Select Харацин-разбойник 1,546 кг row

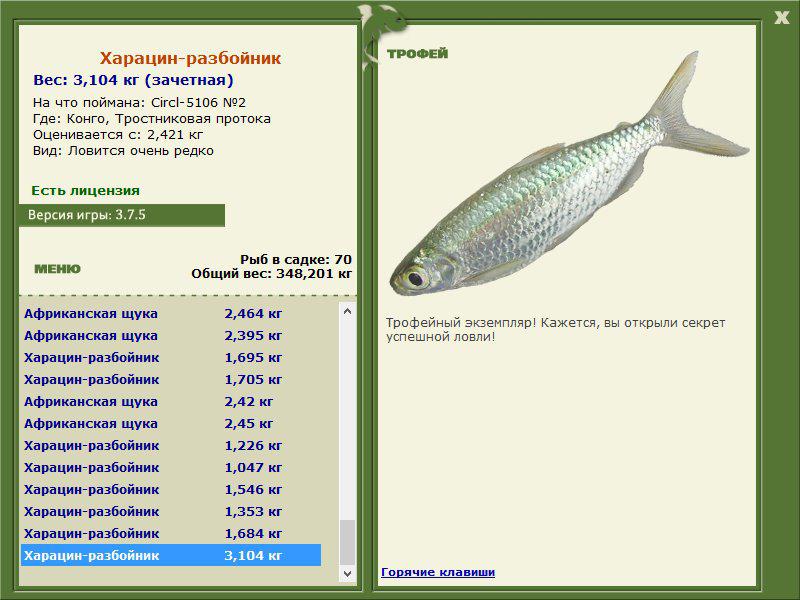tap(171, 489)
